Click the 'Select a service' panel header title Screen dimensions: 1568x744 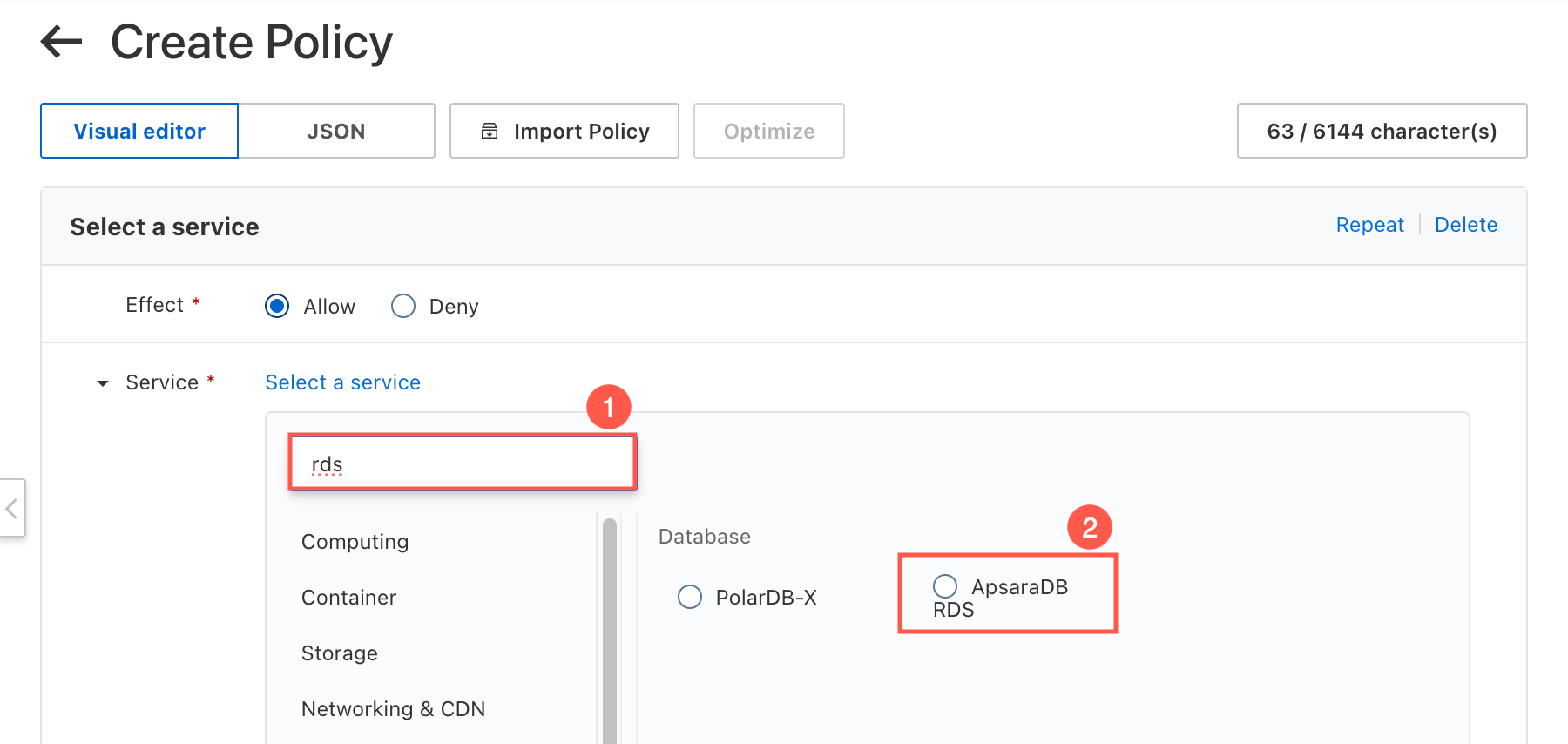pyautogui.click(x=165, y=227)
